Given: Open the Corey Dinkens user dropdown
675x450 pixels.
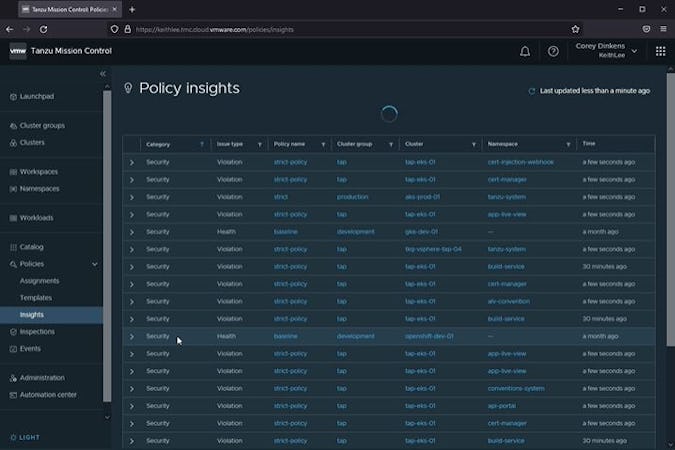Looking at the screenshot, I should pyautogui.click(x=606, y=51).
